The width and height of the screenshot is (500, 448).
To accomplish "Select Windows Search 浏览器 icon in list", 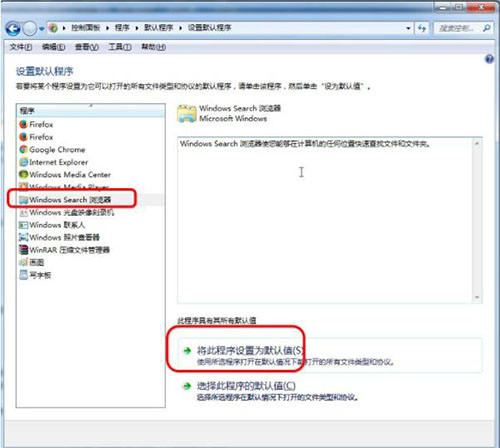I will (23, 200).
